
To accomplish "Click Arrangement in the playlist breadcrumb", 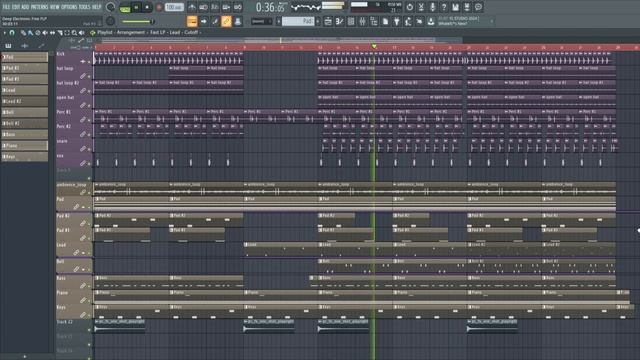I will pos(131,32).
